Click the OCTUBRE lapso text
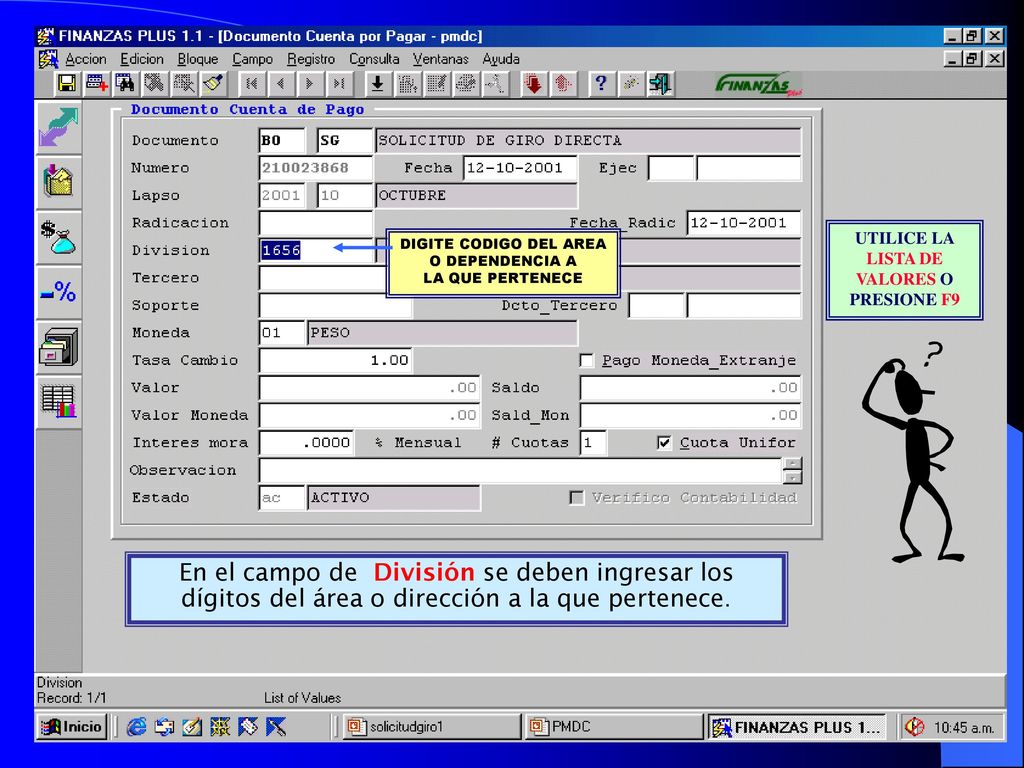Screen dimensions: 1024x768 tap(412, 195)
